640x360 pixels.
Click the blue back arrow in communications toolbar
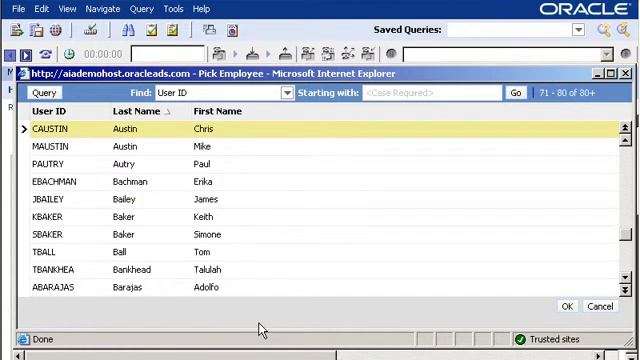10,55
